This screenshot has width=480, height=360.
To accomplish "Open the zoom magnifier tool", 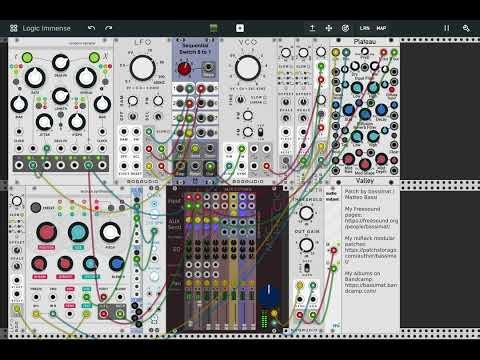I will pyautogui.click(x=466, y=28).
